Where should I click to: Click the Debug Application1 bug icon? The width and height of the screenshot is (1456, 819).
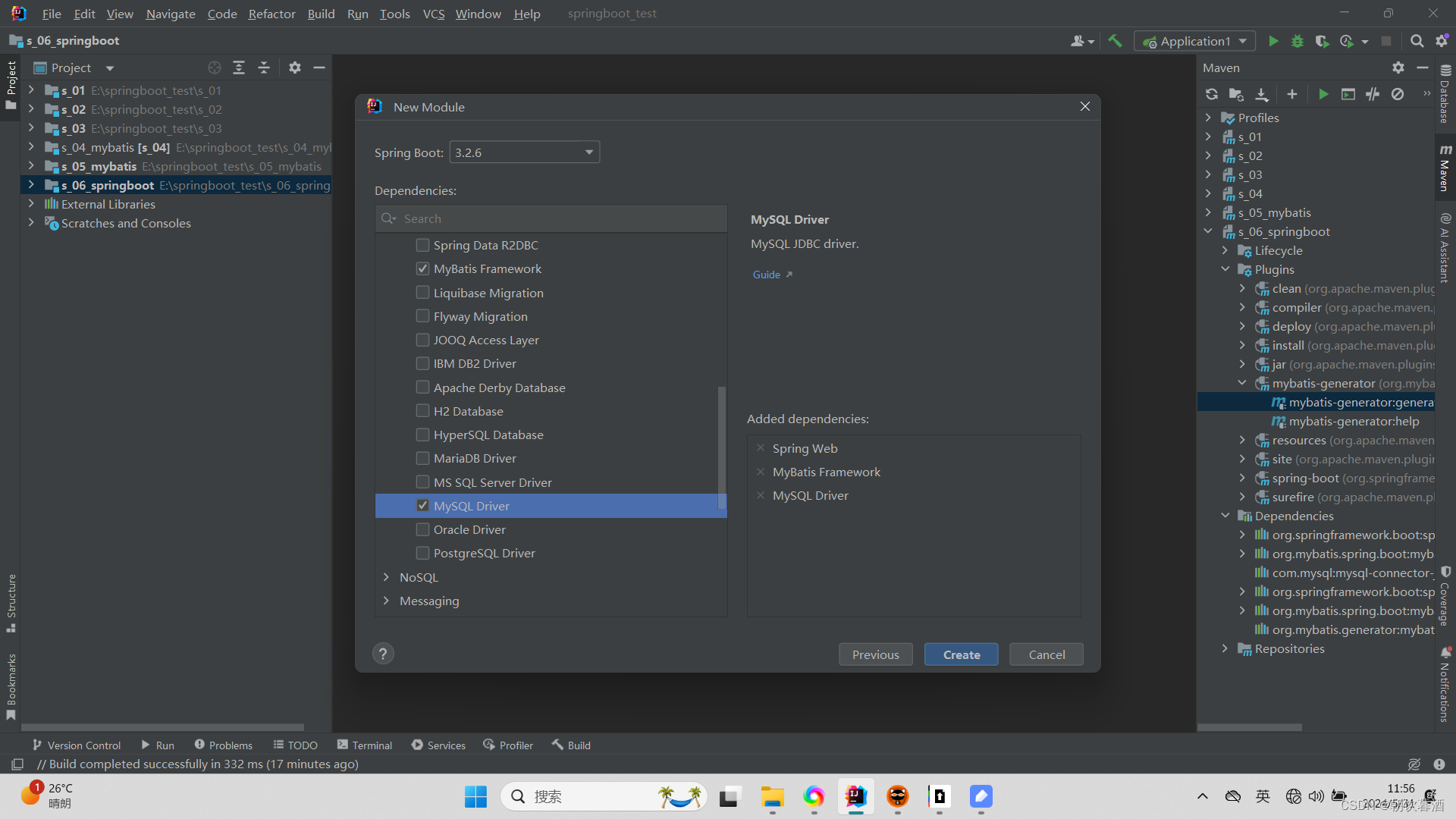pos(1298,41)
